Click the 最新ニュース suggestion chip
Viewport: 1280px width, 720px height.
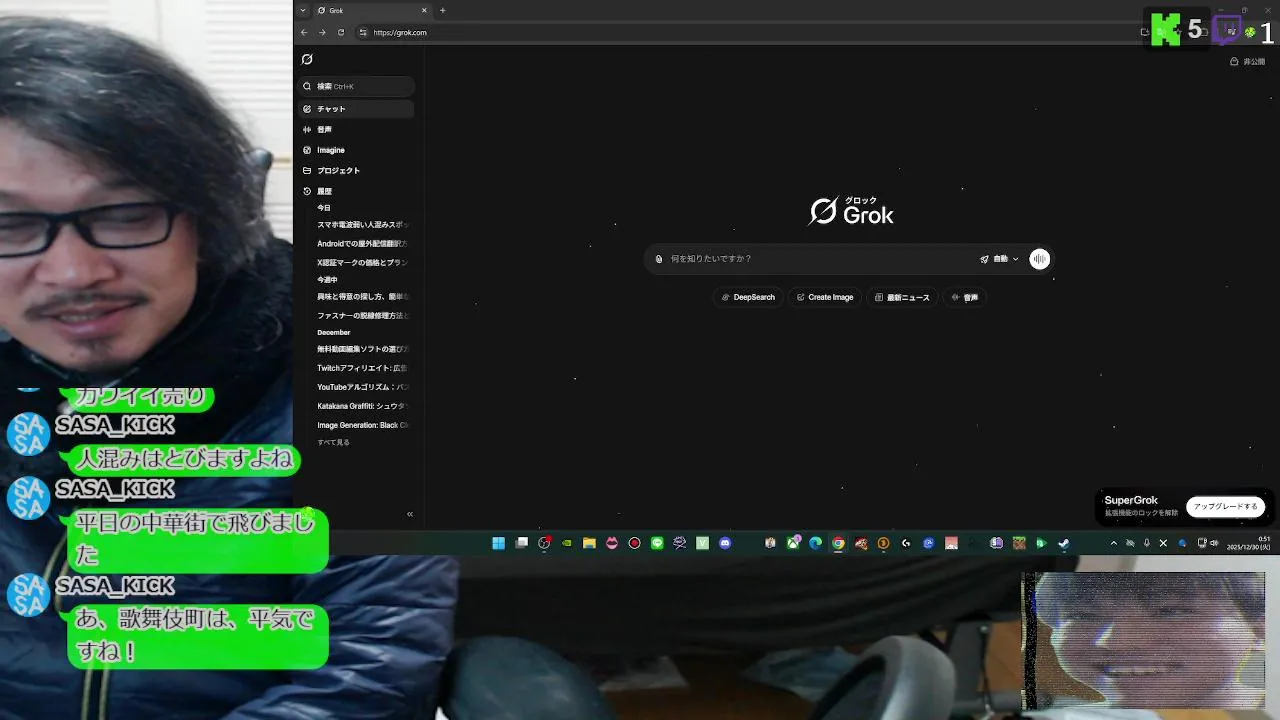pyautogui.click(x=902, y=297)
